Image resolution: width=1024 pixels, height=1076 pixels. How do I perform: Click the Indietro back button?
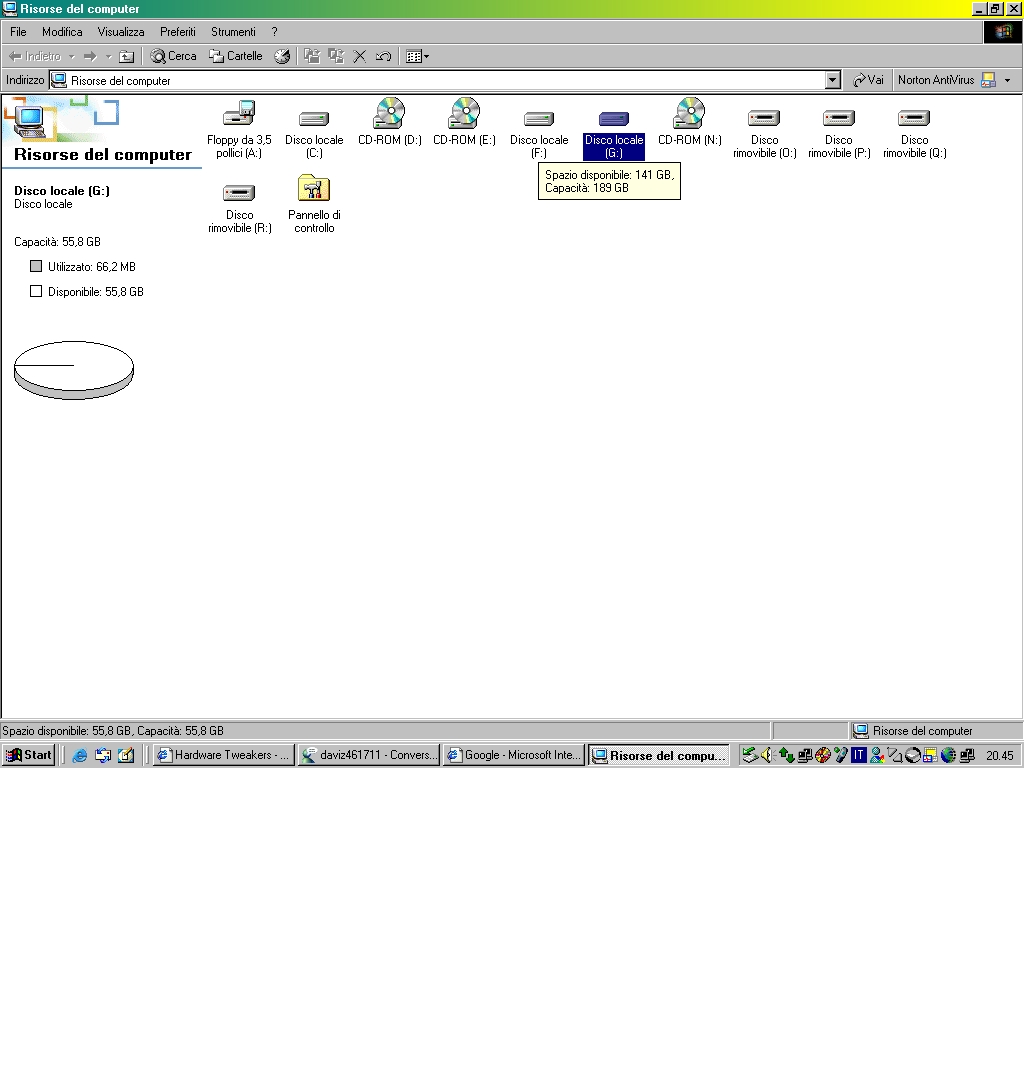coord(35,56)
